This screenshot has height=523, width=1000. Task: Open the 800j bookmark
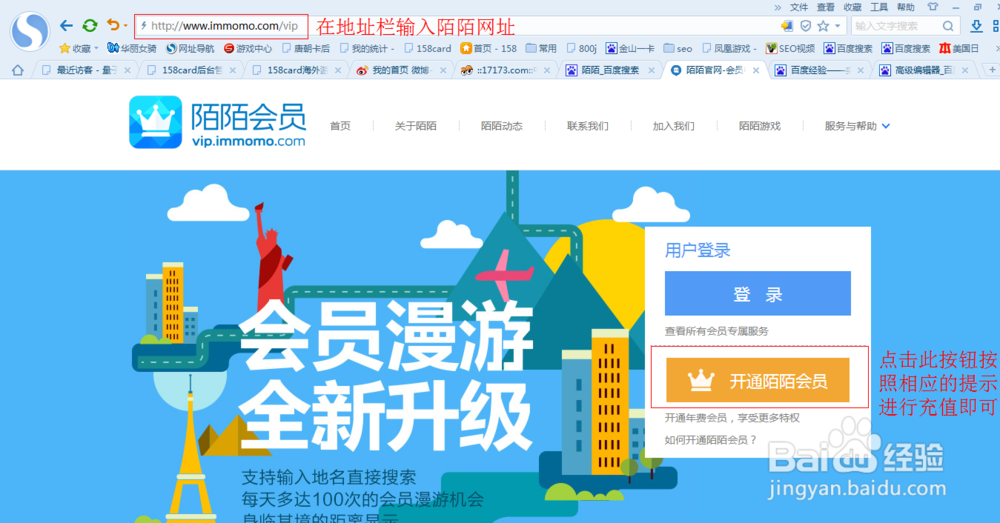(x=581, y=48)
